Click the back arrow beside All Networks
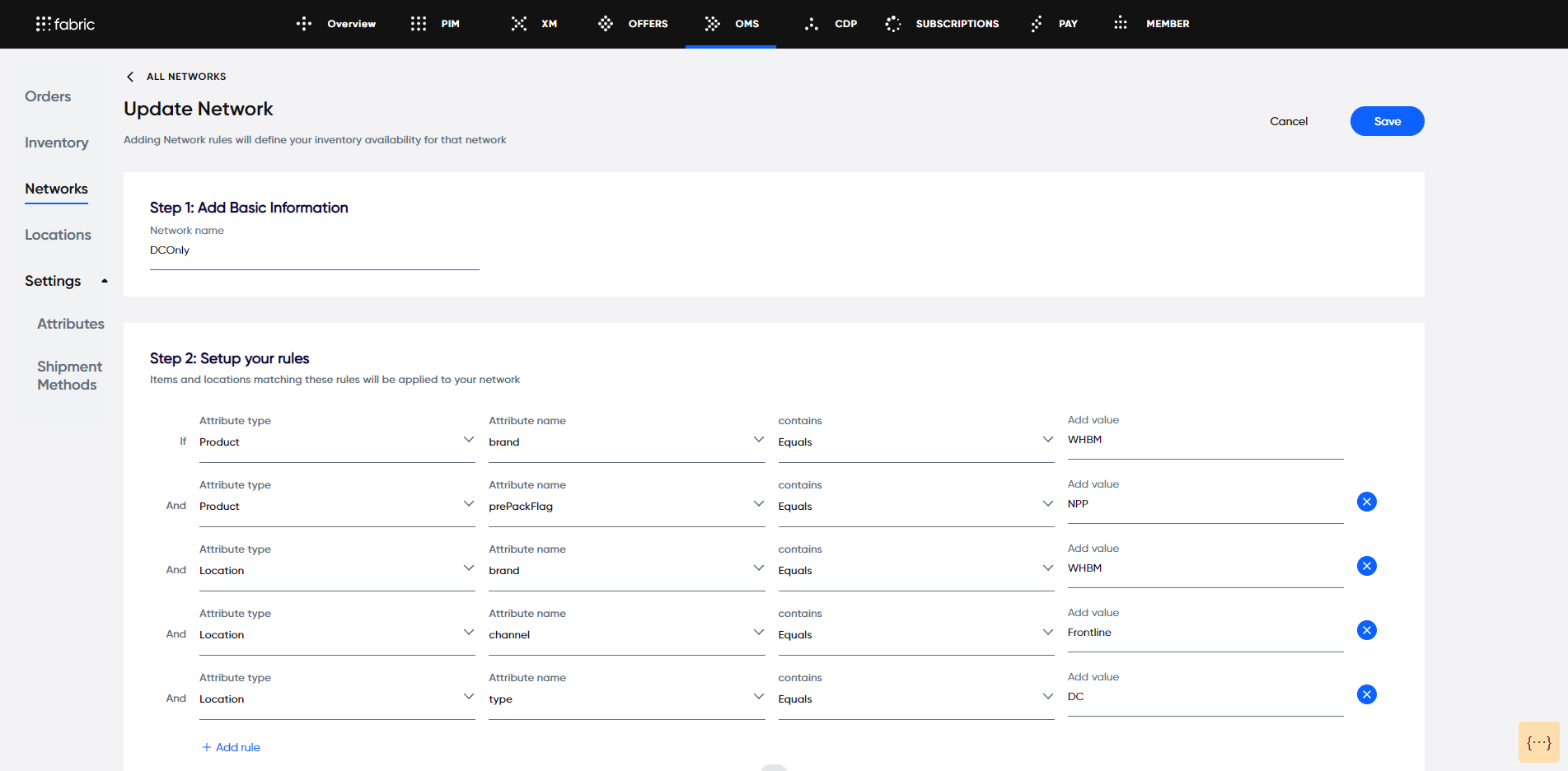The height and width of the screenshot is (771, 1568). click(x=130, y=77)
